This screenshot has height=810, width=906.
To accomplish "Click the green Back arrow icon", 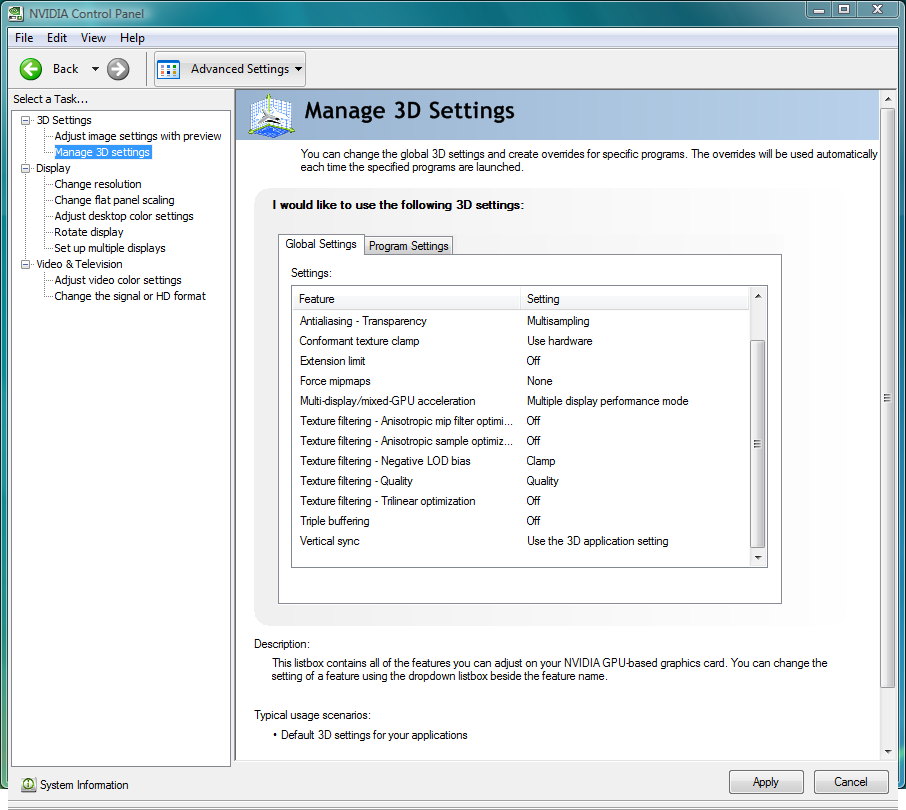I will (31, 69).
